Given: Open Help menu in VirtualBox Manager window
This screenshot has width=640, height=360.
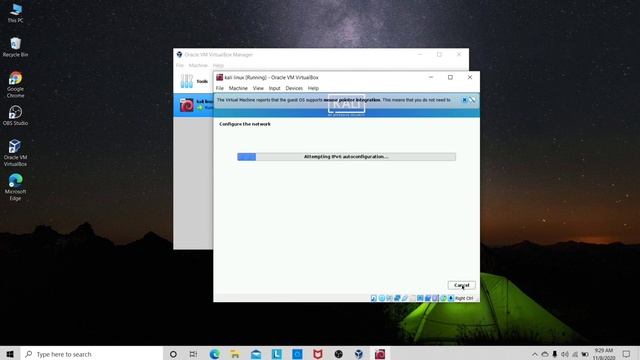Looking at the screenshot, I should tap(218, 65).
